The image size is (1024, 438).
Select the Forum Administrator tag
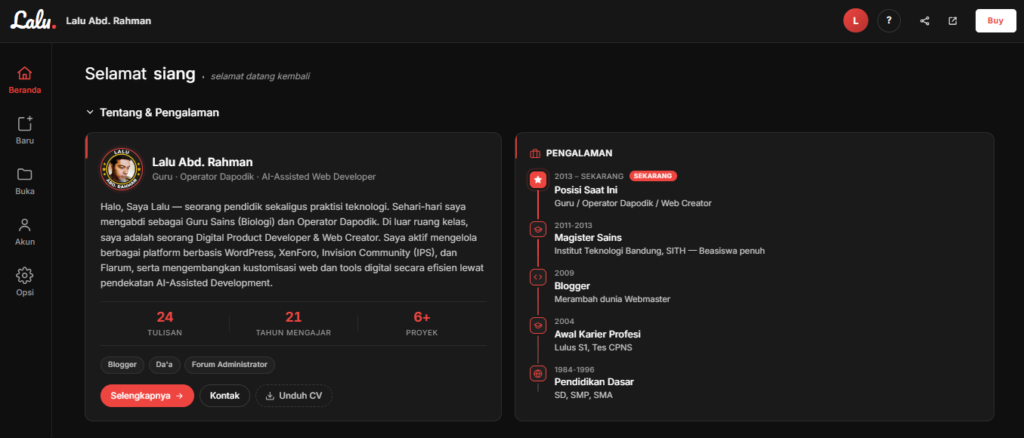pyautogui.click(x=229, y=365)
